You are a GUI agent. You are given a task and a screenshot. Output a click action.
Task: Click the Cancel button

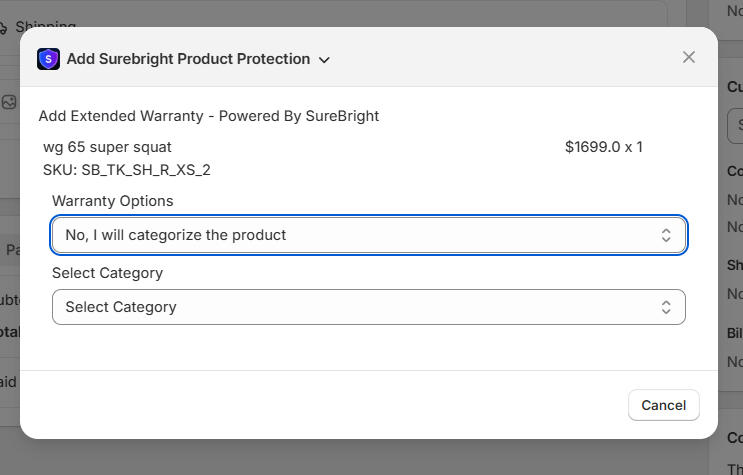point(663,405)
